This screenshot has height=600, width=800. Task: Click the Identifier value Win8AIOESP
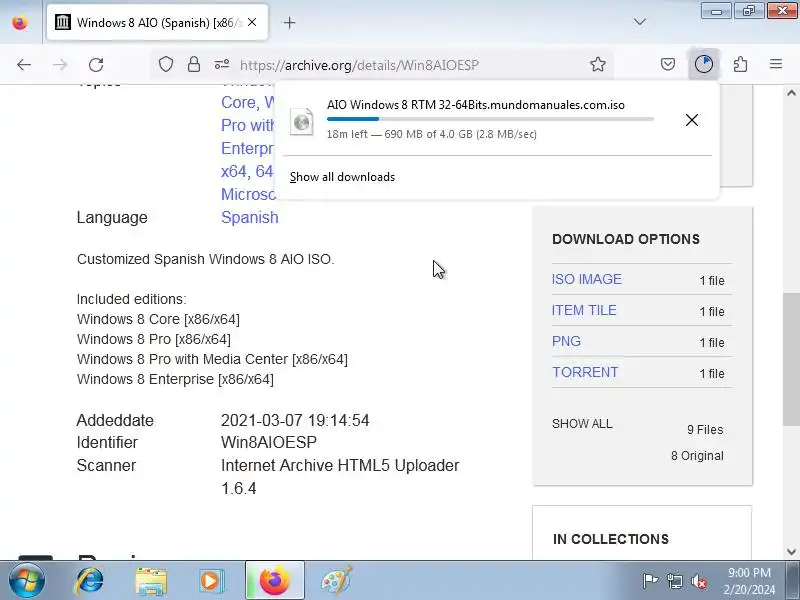point(268,442)
